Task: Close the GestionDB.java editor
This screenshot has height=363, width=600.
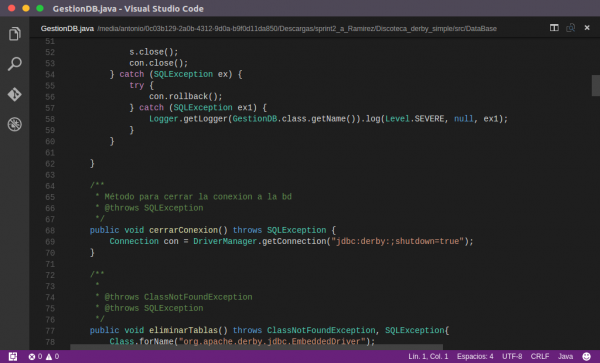Action: (587, 28)
